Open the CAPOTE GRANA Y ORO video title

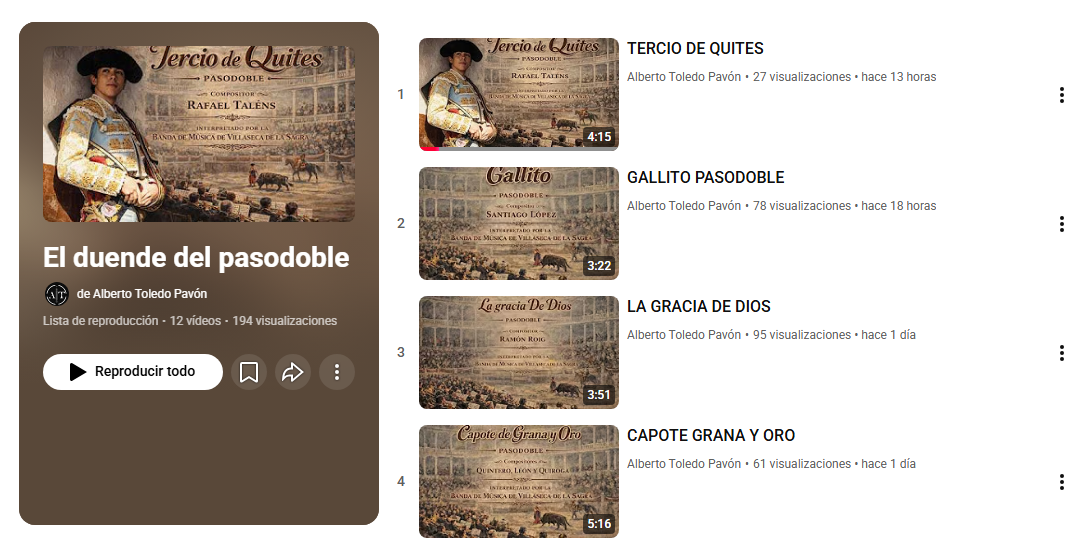[x=711, y=435]
